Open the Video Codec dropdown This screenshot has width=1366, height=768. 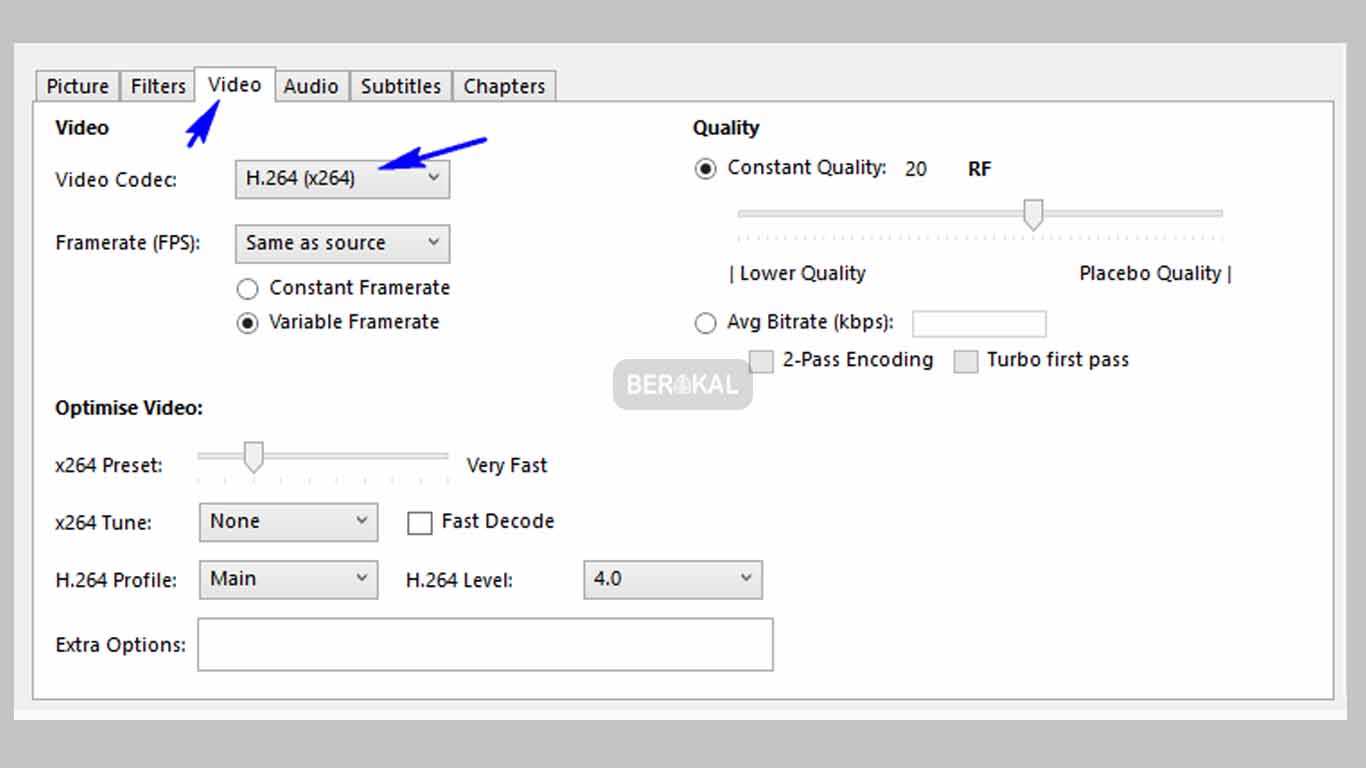[x=341, y=178]
